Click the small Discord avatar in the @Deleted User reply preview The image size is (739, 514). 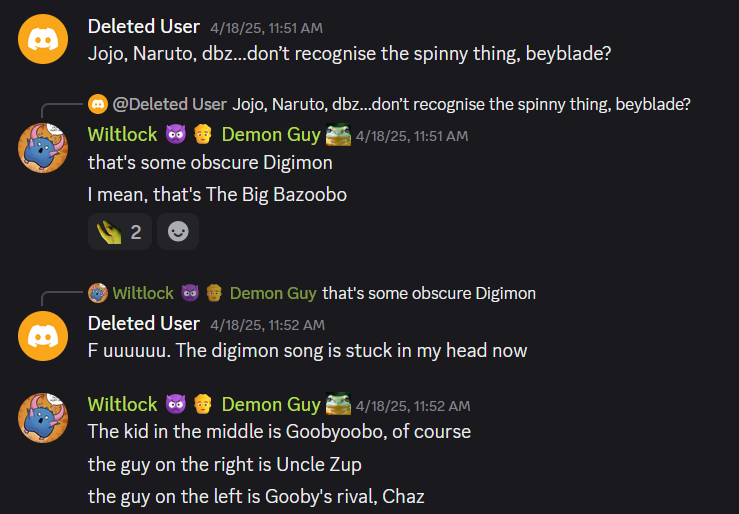click(x=98, y=104)
